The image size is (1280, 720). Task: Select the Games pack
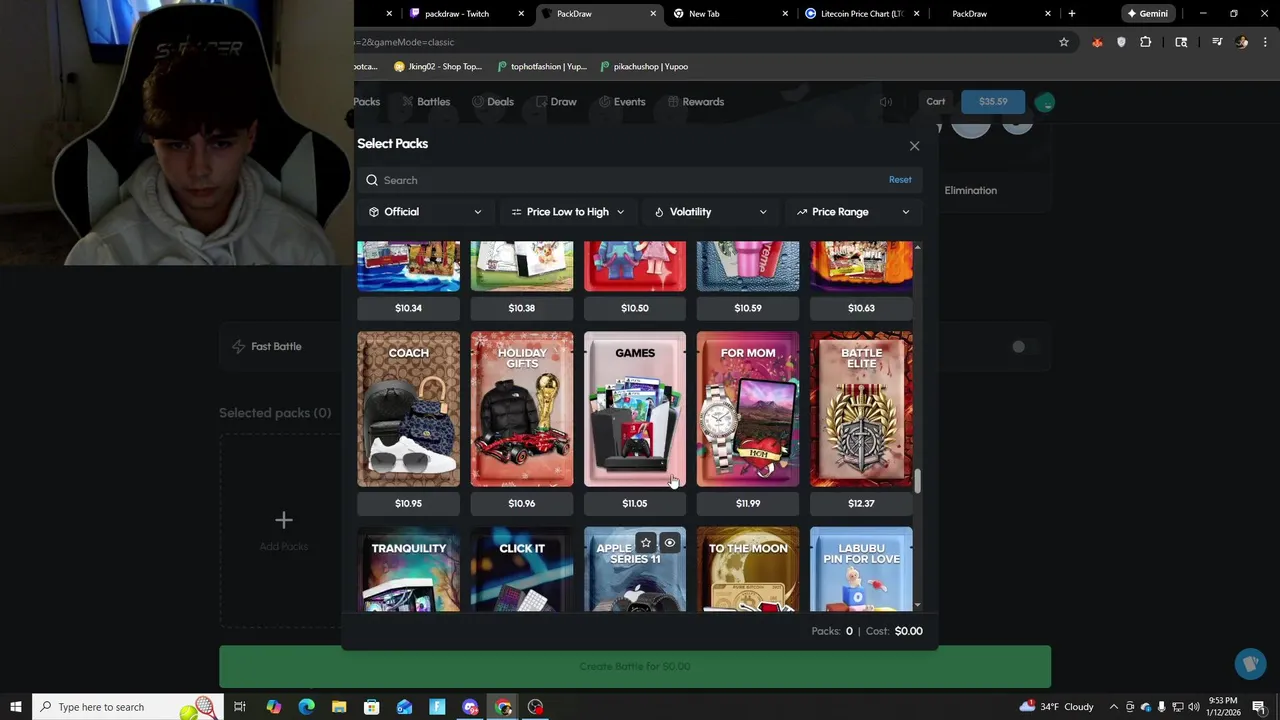click(x=635, y=409)
